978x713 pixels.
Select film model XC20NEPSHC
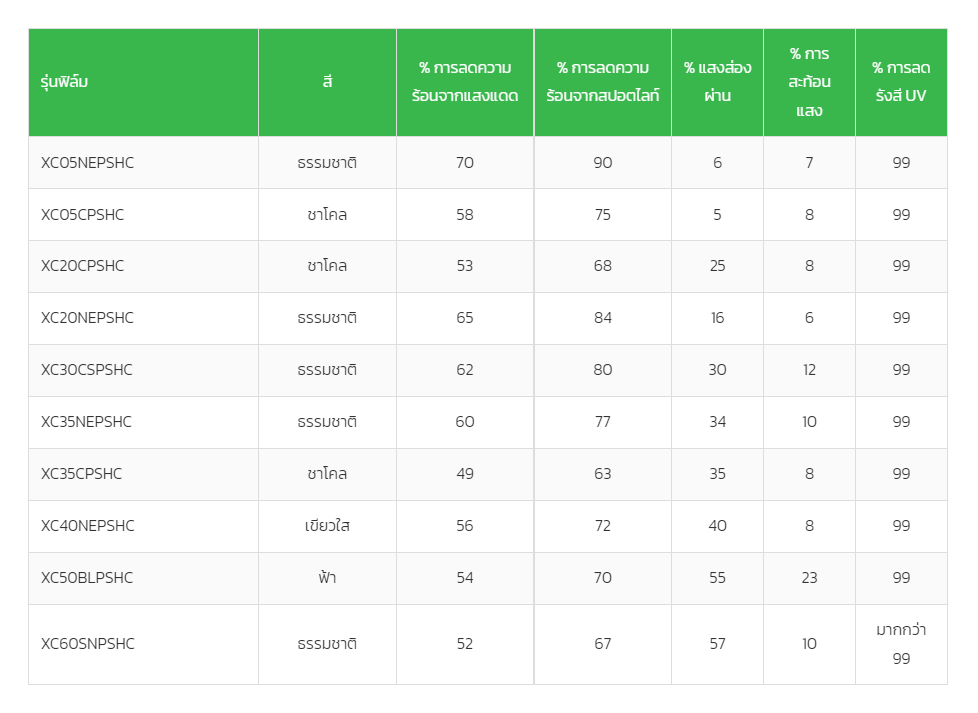click(x=87, y=318)
